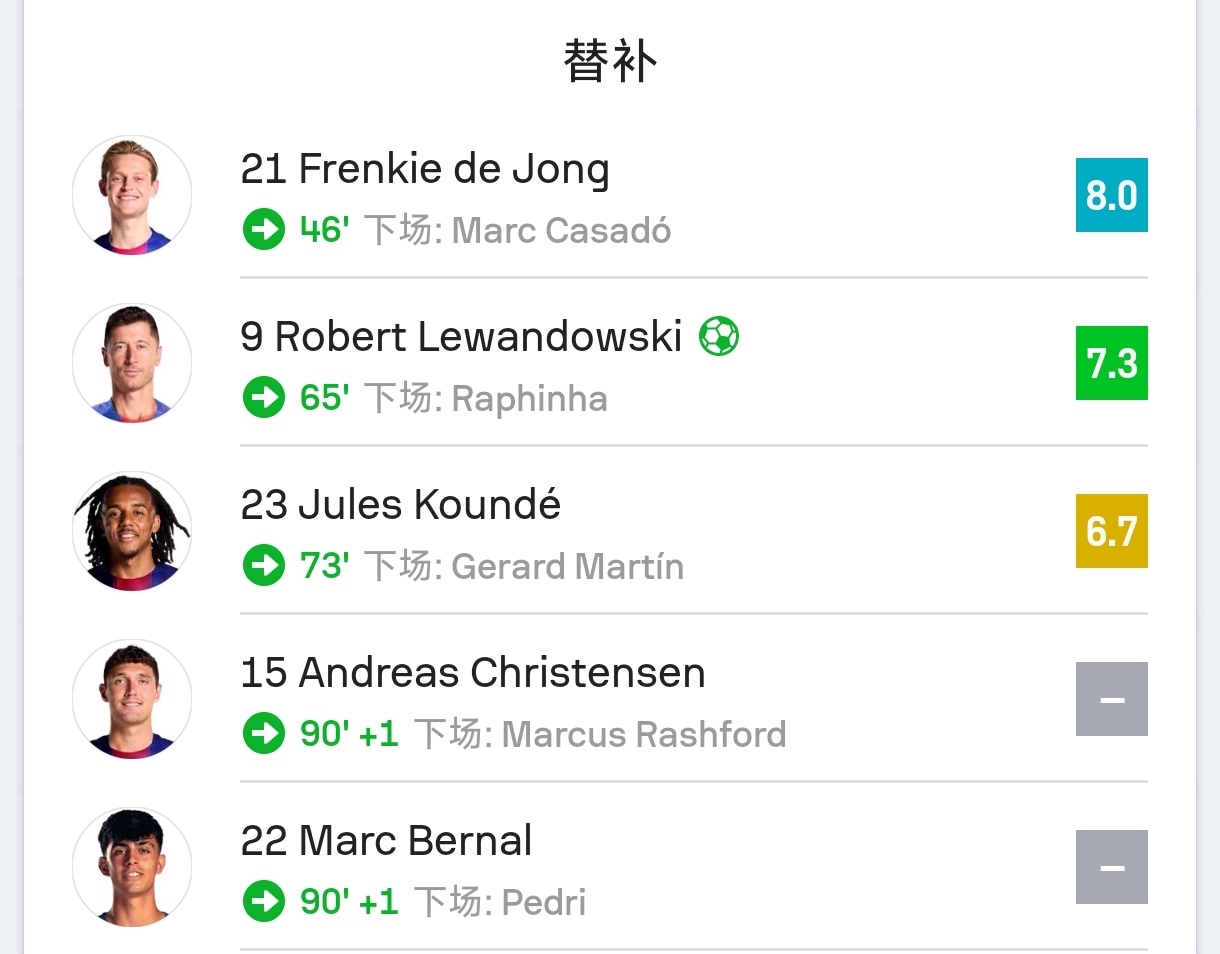Tap Marc Bernal's player photo
This screenshot has width=1220, height=954.
click(132, 867)
